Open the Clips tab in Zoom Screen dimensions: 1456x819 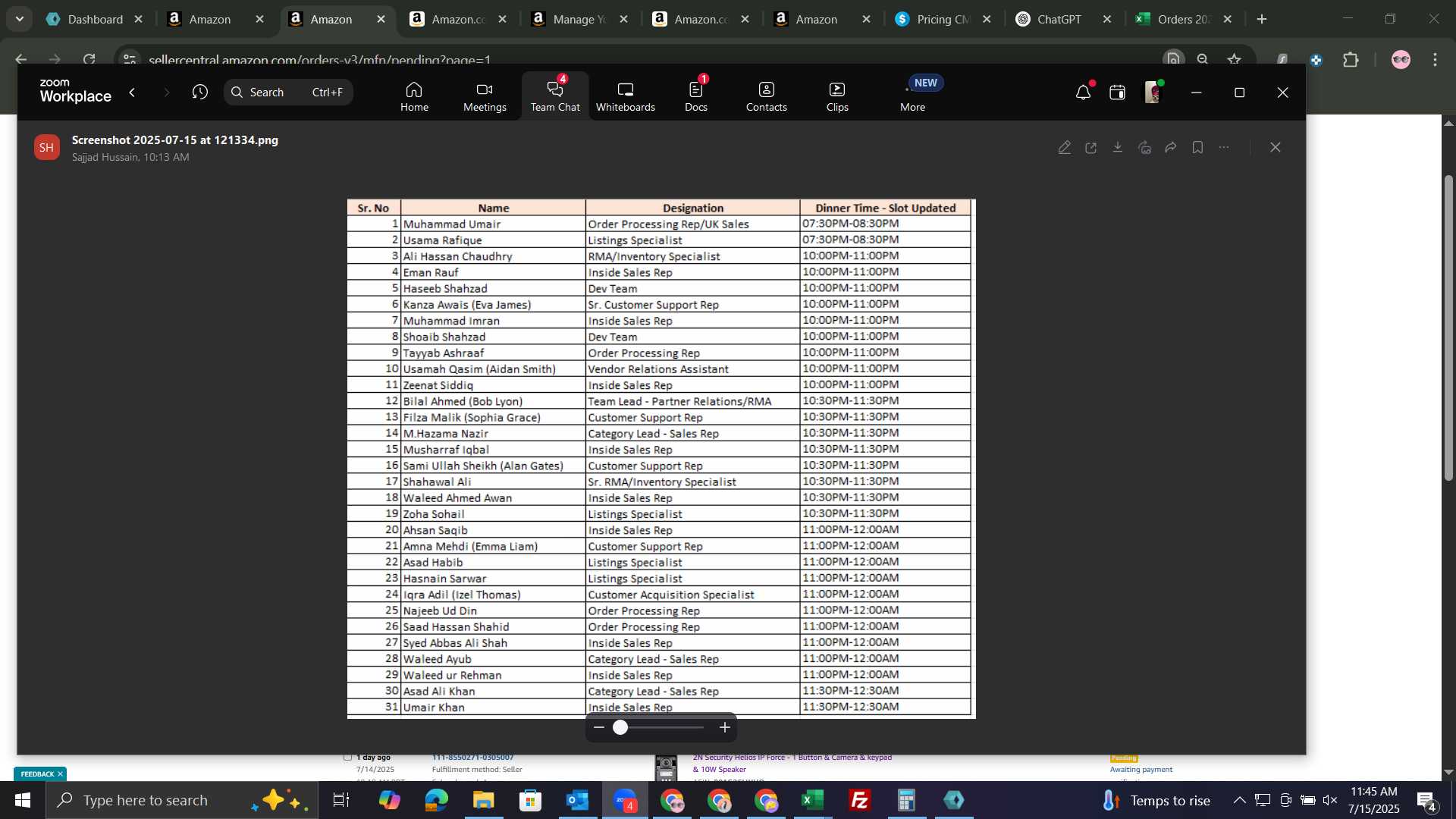tap(837, 96)
